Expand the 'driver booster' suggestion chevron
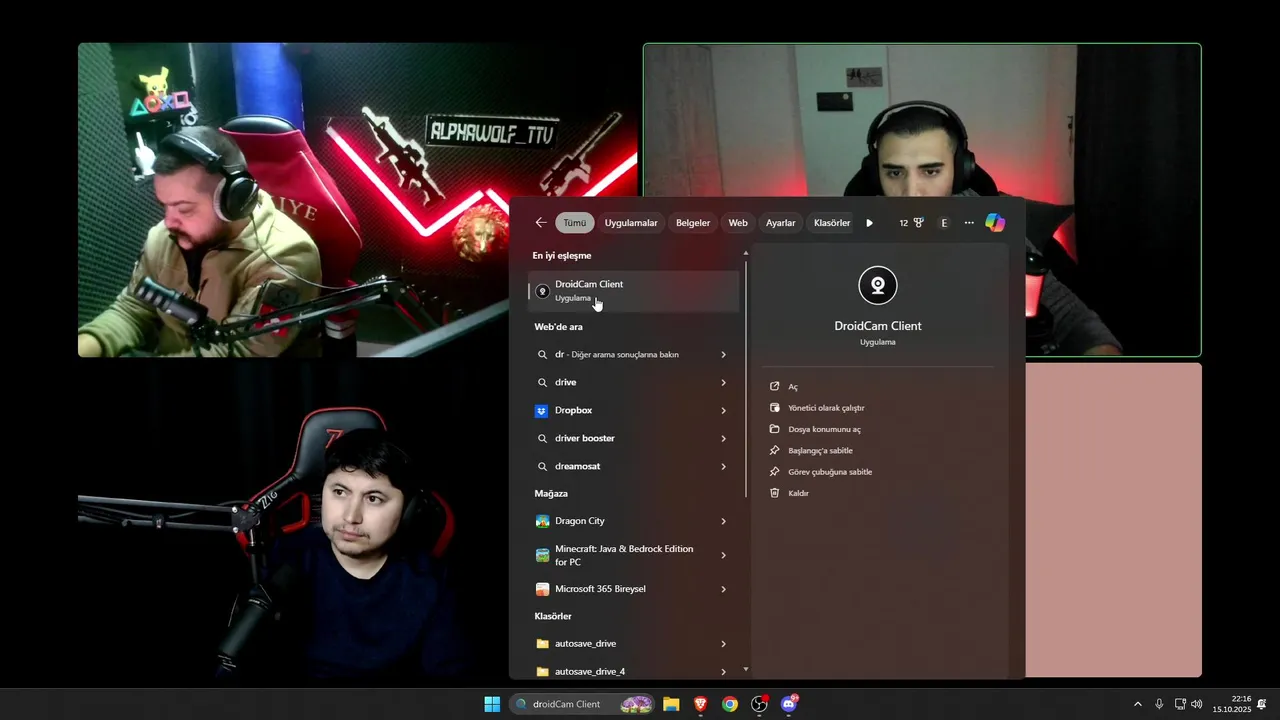 pos(723,438)
